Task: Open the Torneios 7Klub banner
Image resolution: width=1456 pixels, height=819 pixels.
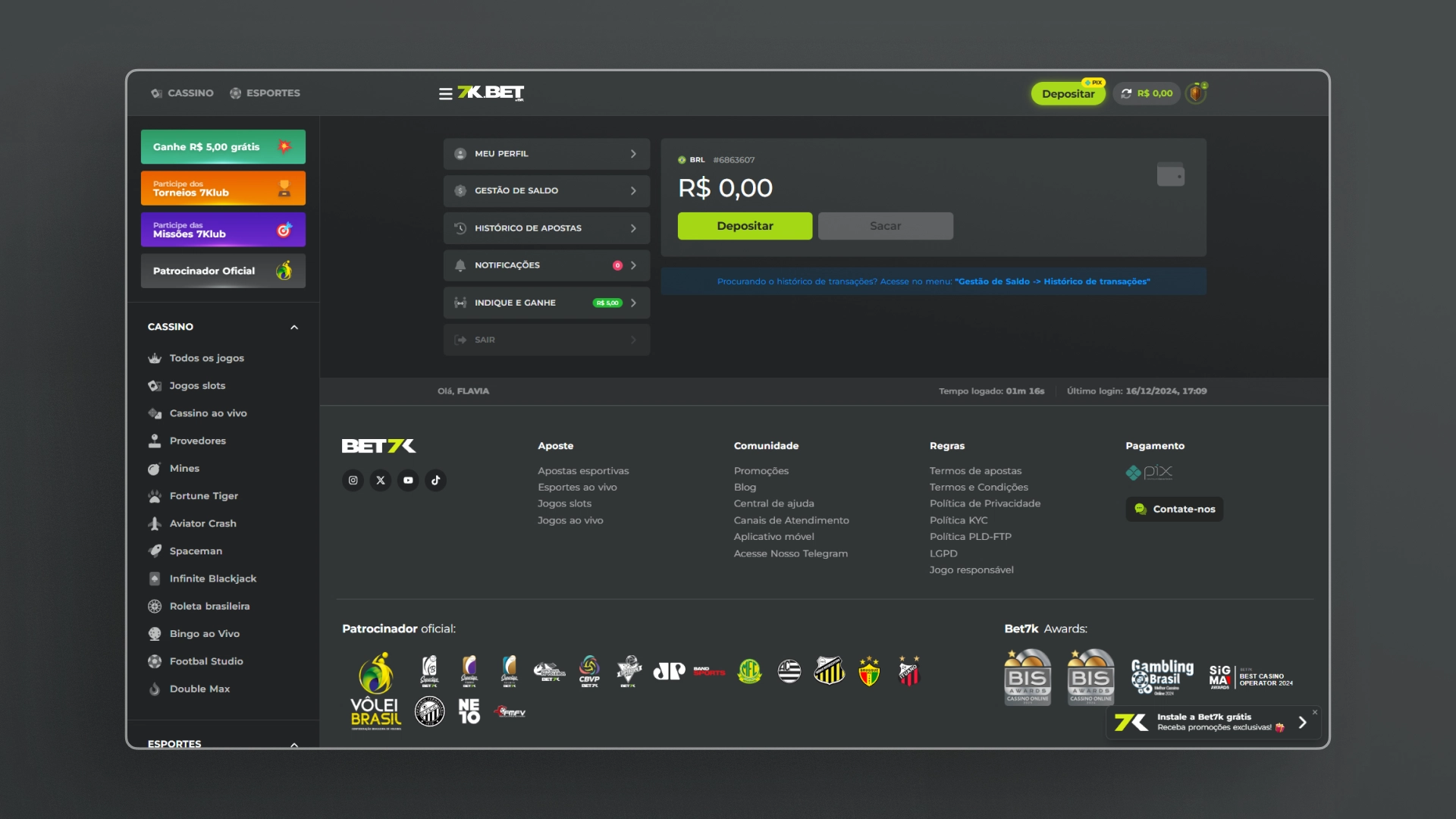Action: point(223,188)
